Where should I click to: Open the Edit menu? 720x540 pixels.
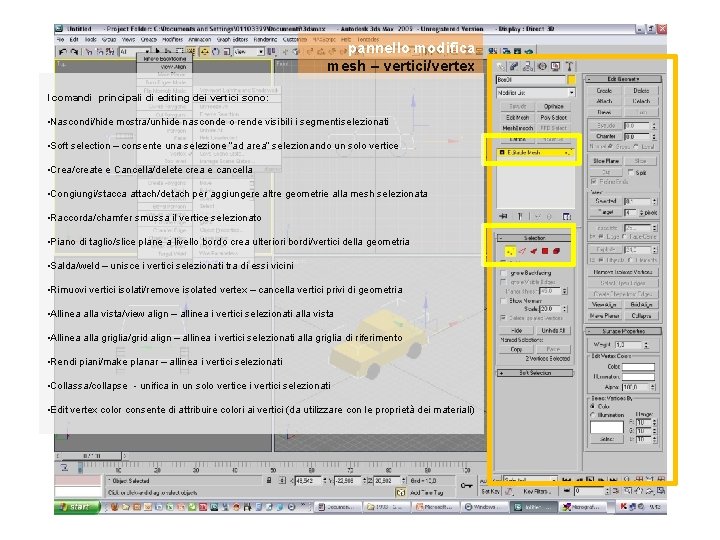(74, 40)
